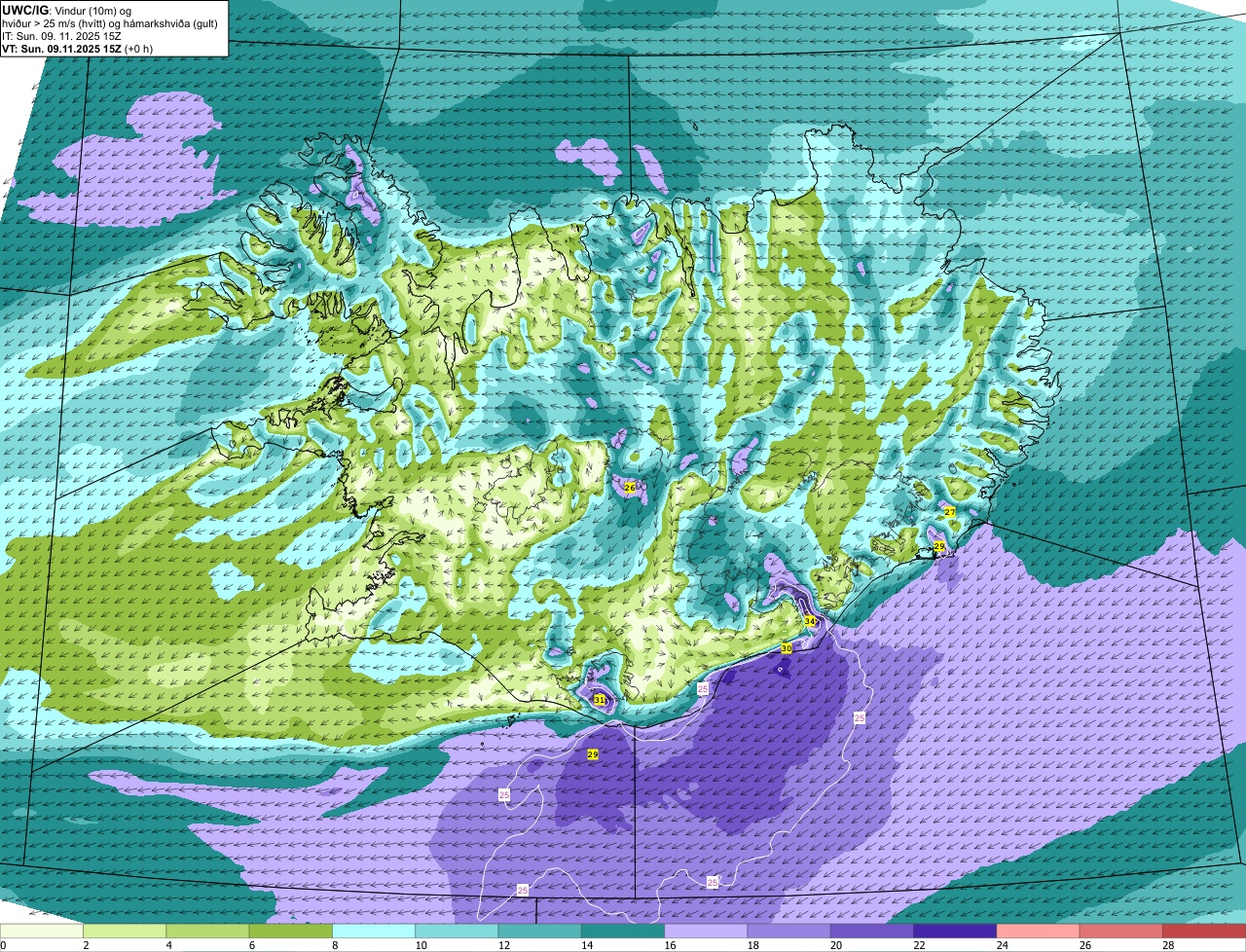1246x952 pixels.
Task: Click the legend tick label '12'
Action: (503, 945)
